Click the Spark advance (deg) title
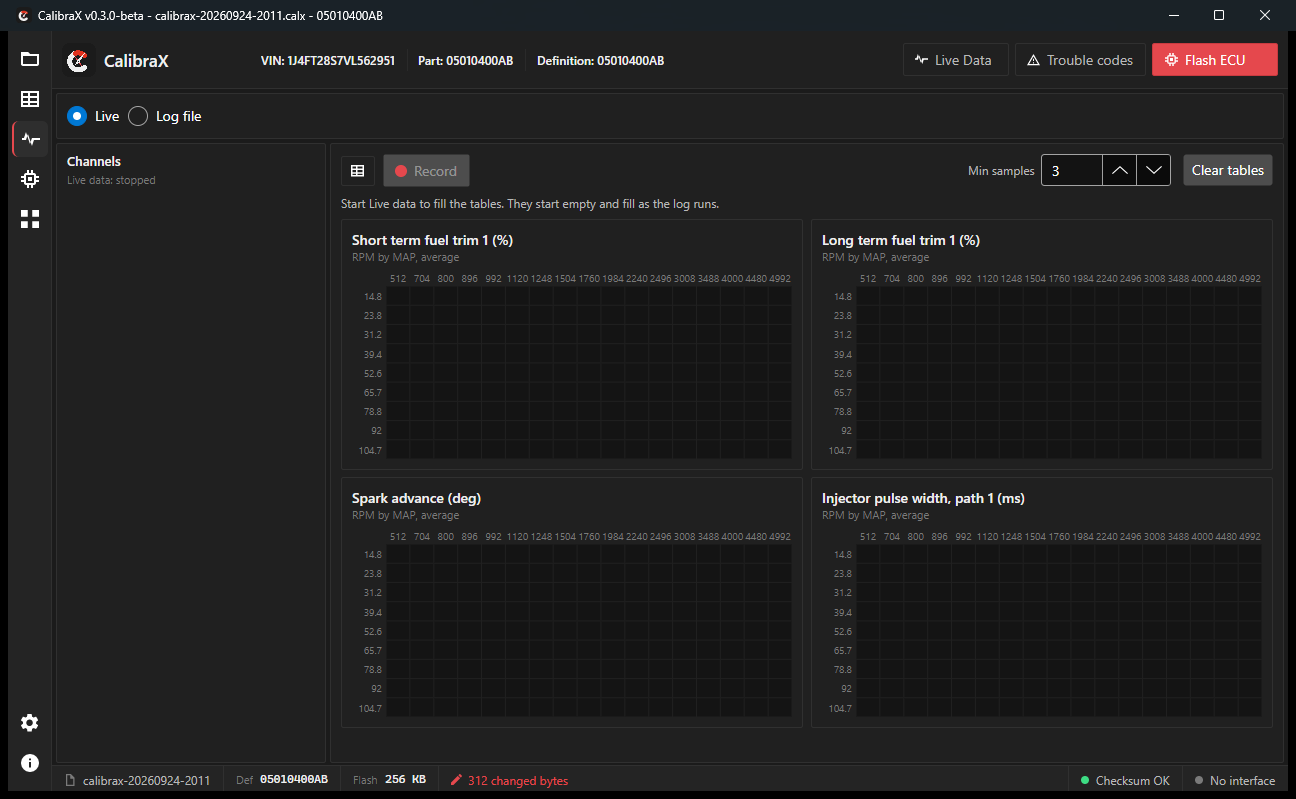1296x799 pixels. click(416, 498)
